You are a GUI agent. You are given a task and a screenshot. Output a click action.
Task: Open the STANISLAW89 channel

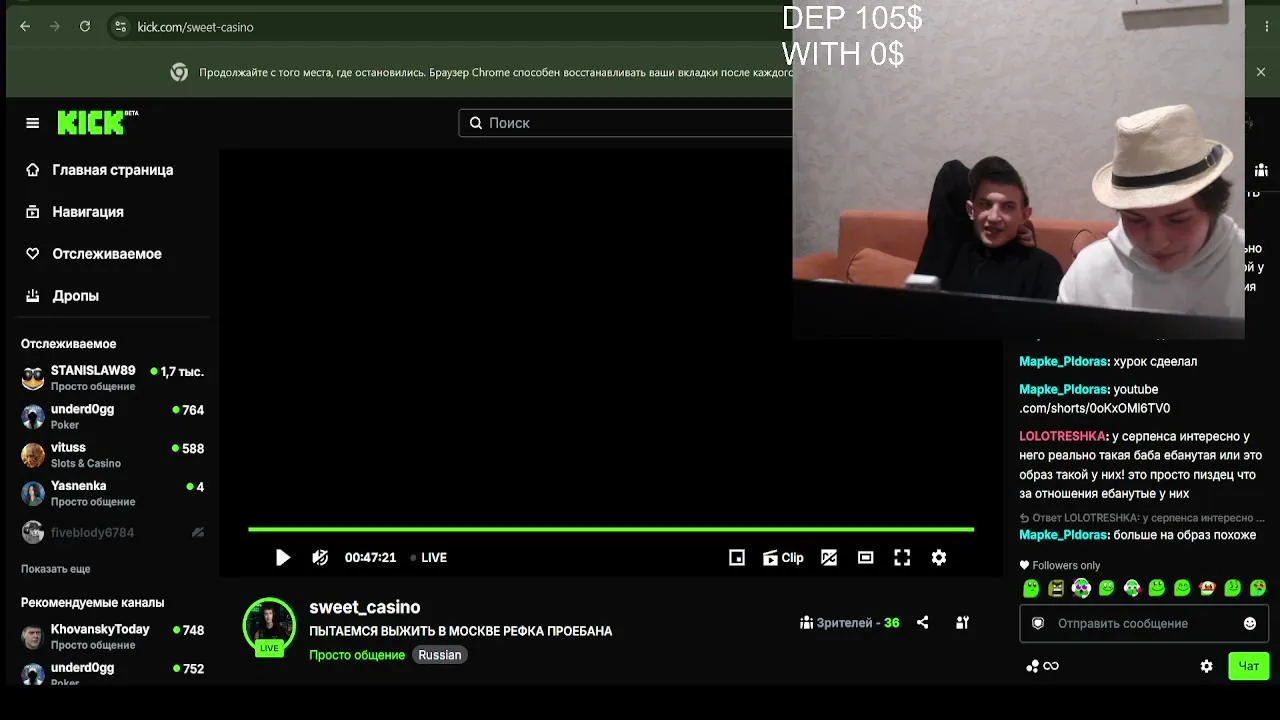(113, 378)
